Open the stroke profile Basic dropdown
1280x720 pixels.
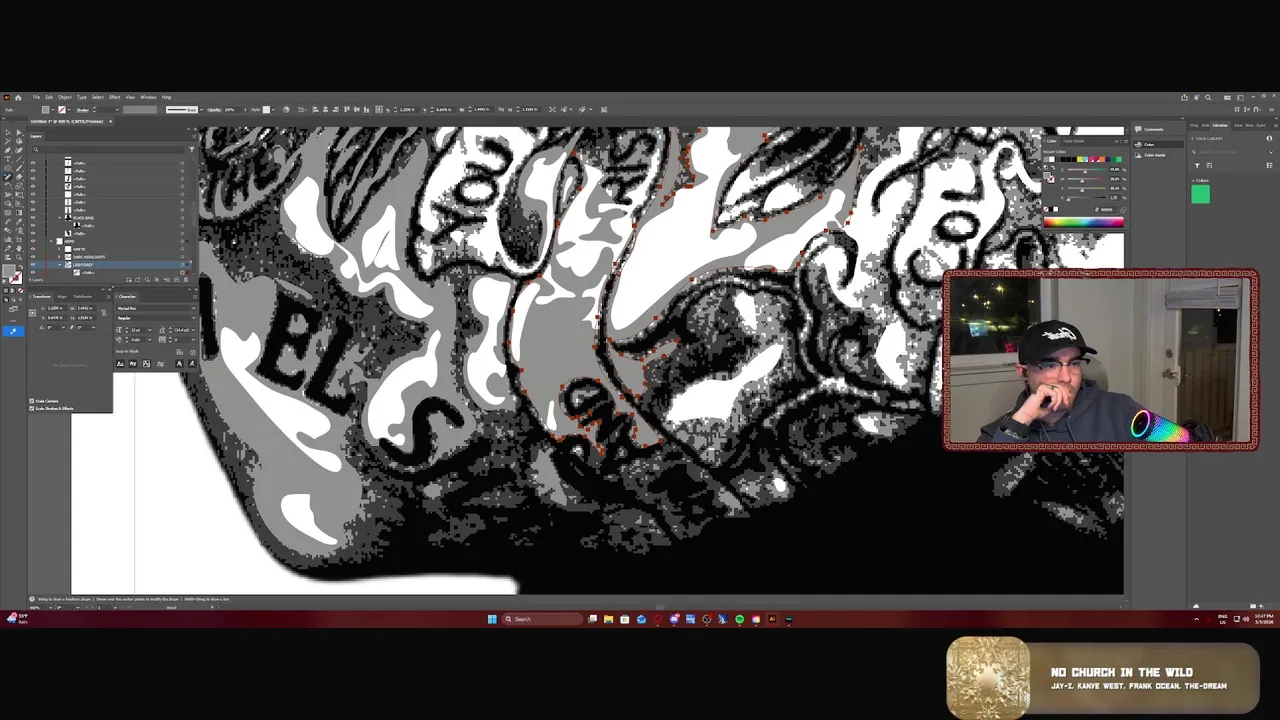pyautogui.click(x=201, y=109)
